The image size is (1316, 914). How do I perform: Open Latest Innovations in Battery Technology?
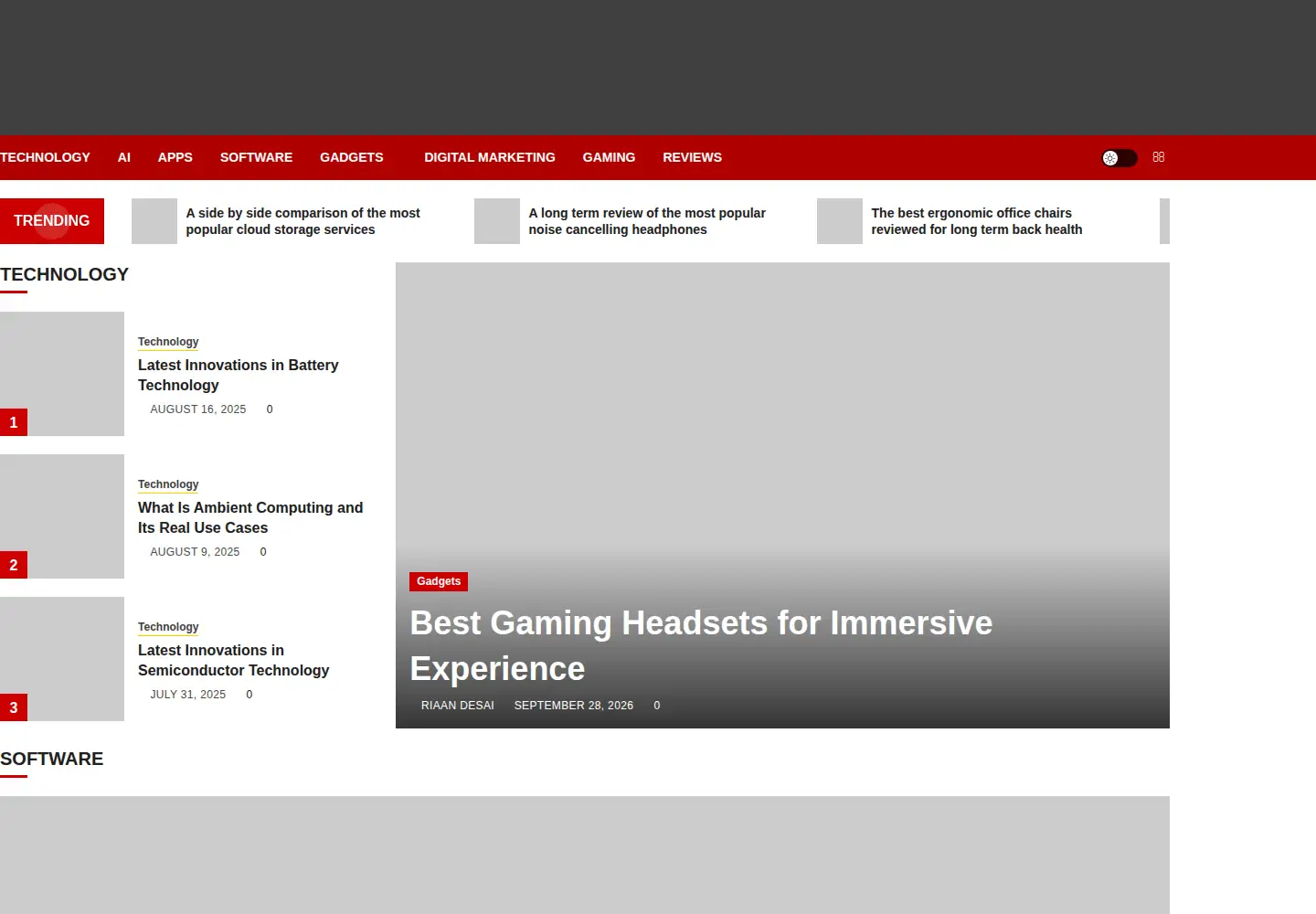[239, 375]
